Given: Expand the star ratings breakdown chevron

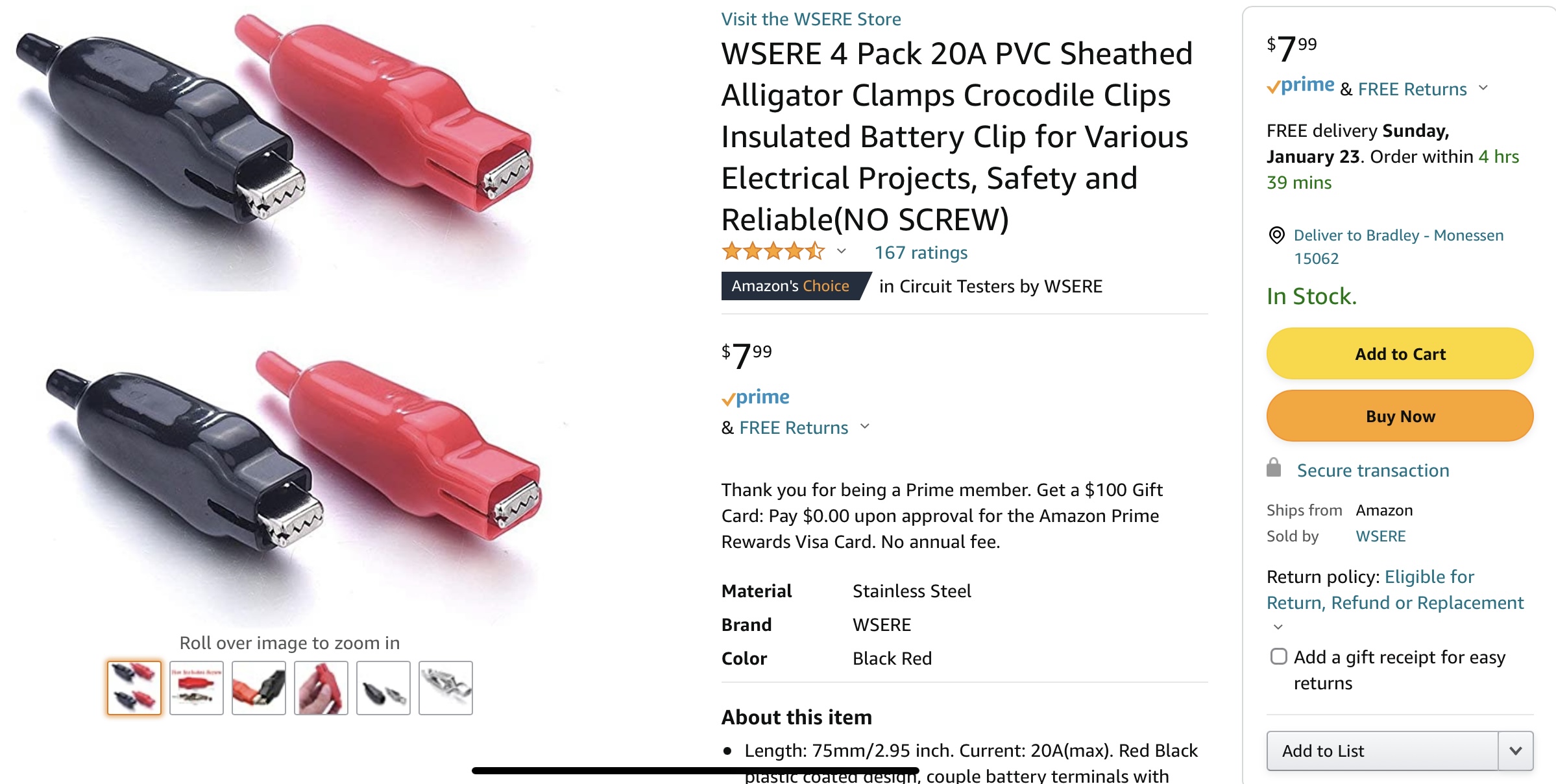Looking at the screenshot, I should coord(842,252).
